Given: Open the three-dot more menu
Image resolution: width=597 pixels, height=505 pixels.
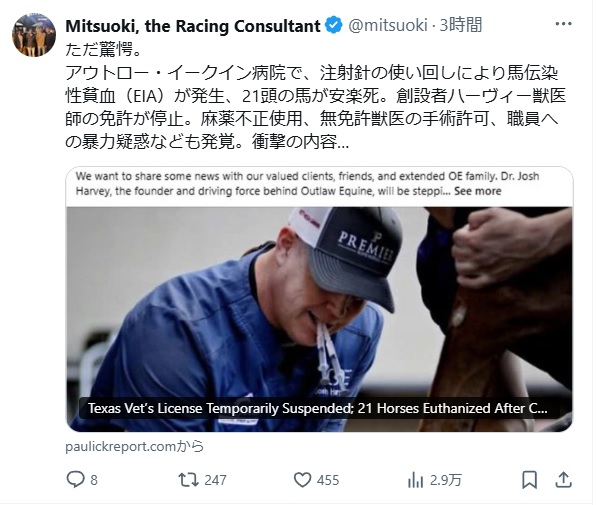Looking at the screenshot, I should coord(563,24).
